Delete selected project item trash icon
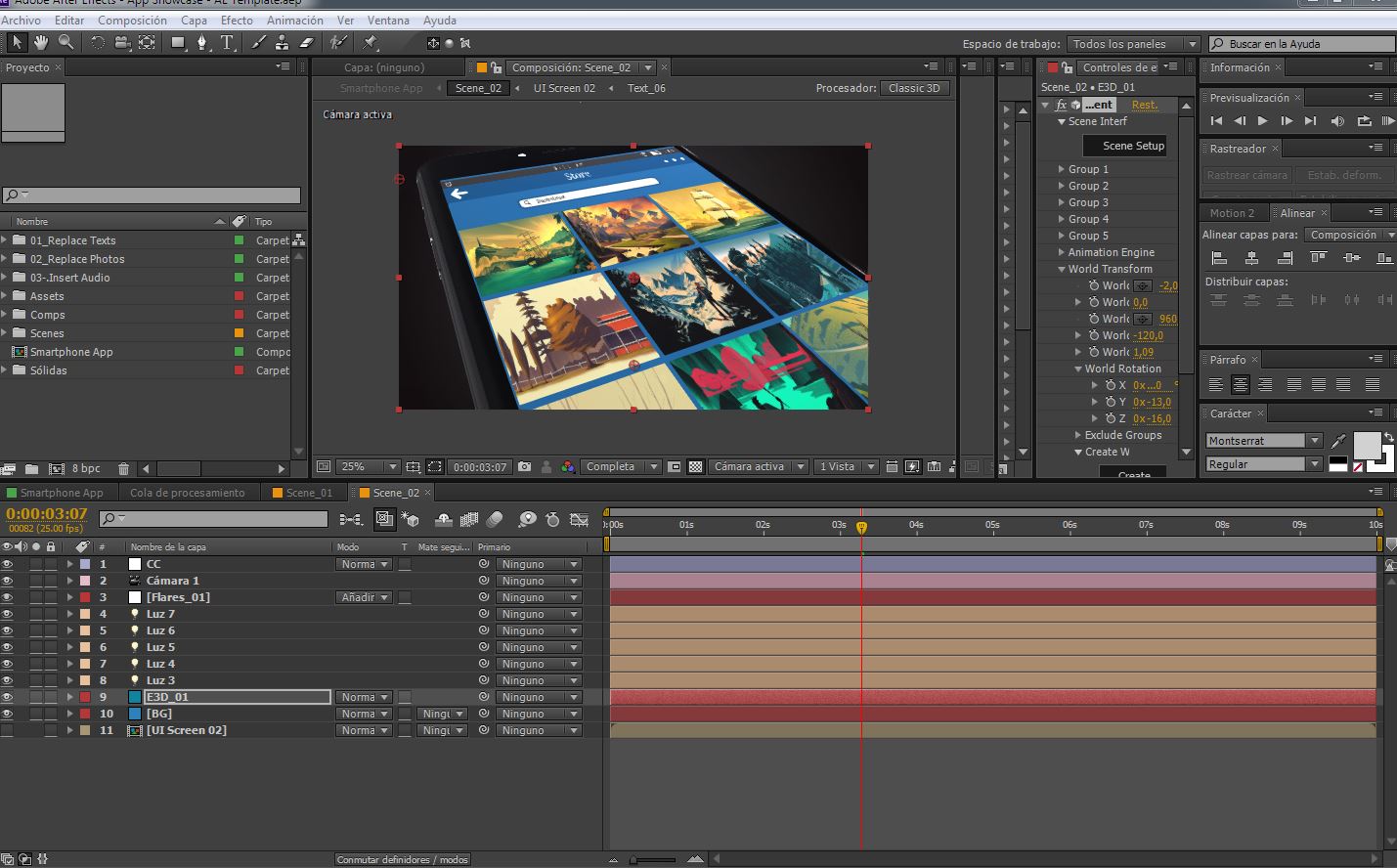Image resolution: width=1397 pixels, height=868 pixels. pyautogui.click(x=123, y=468)
